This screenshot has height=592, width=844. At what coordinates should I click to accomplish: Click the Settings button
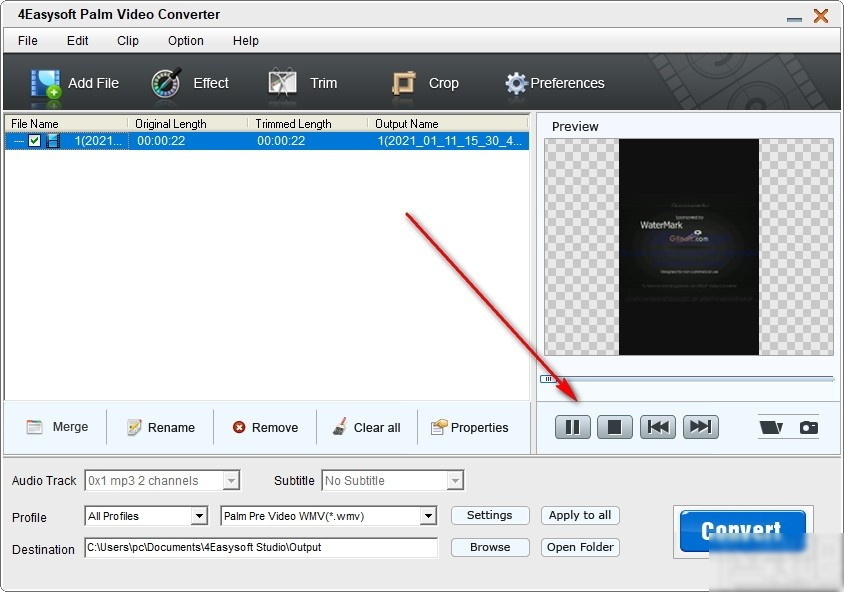490,516
